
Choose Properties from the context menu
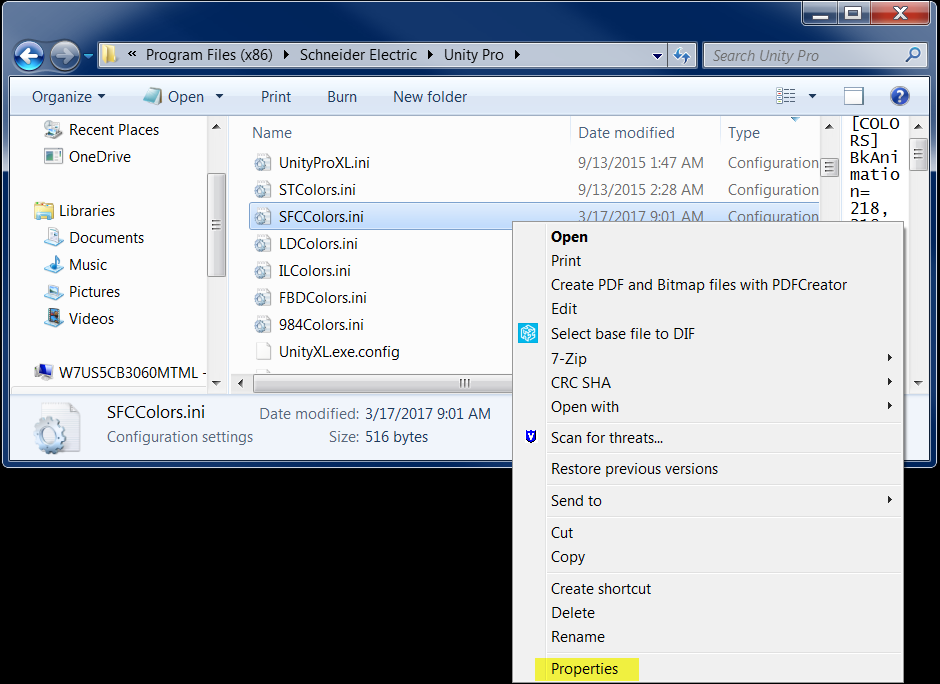[585, 669]
